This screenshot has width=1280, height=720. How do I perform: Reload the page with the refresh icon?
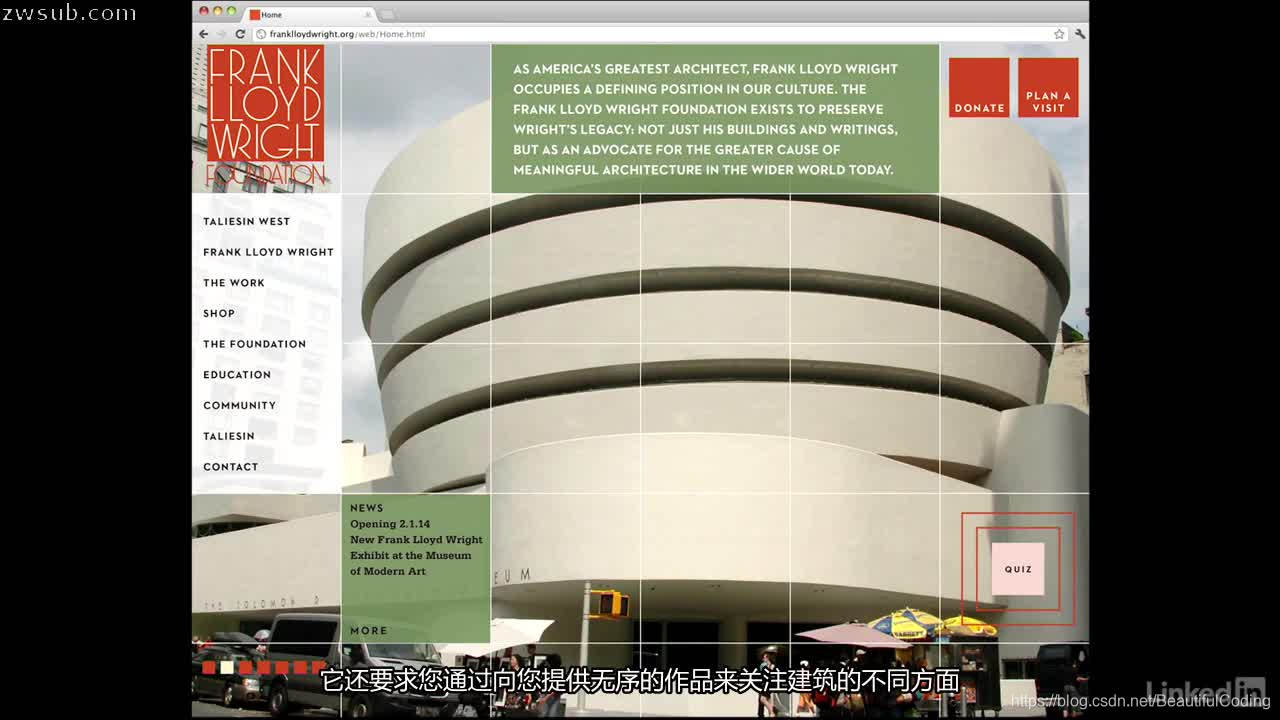(240, 34)
